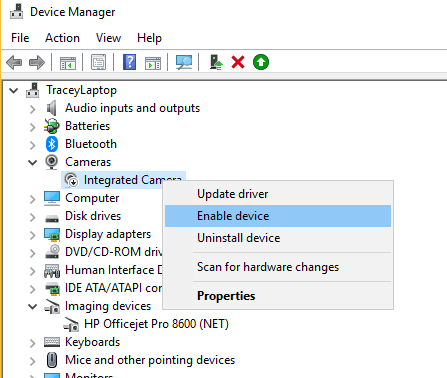Expand the Computer category
Viewport: 447px width, 378px height.
pos(32,199)
